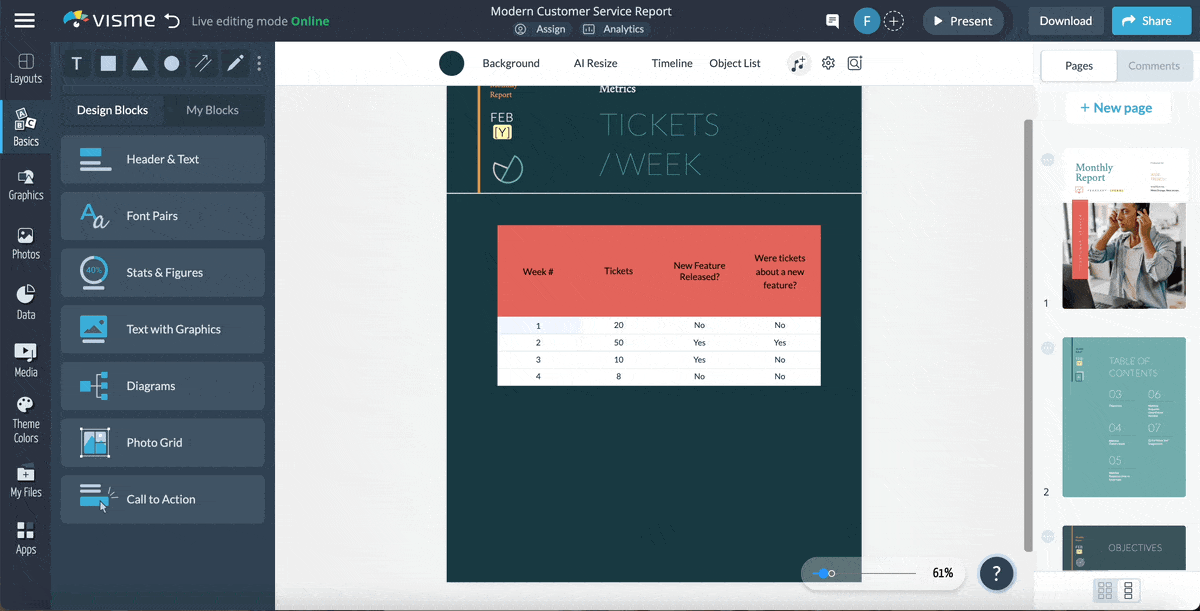
Task: Select the Text tool in toolbar
Action: [77, 64]
